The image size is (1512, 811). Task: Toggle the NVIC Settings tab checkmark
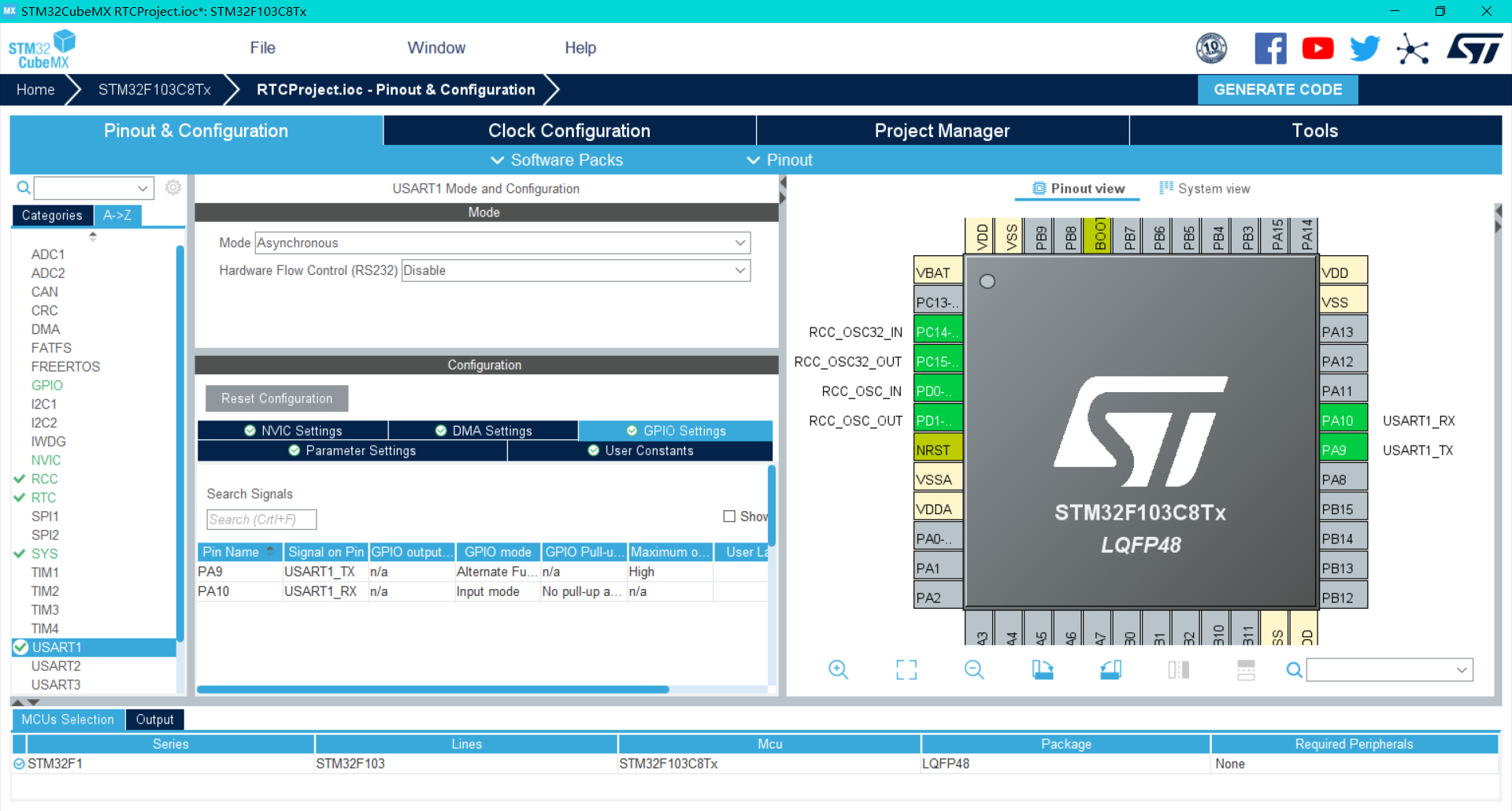pyautogui.click(x=249, y=430)
